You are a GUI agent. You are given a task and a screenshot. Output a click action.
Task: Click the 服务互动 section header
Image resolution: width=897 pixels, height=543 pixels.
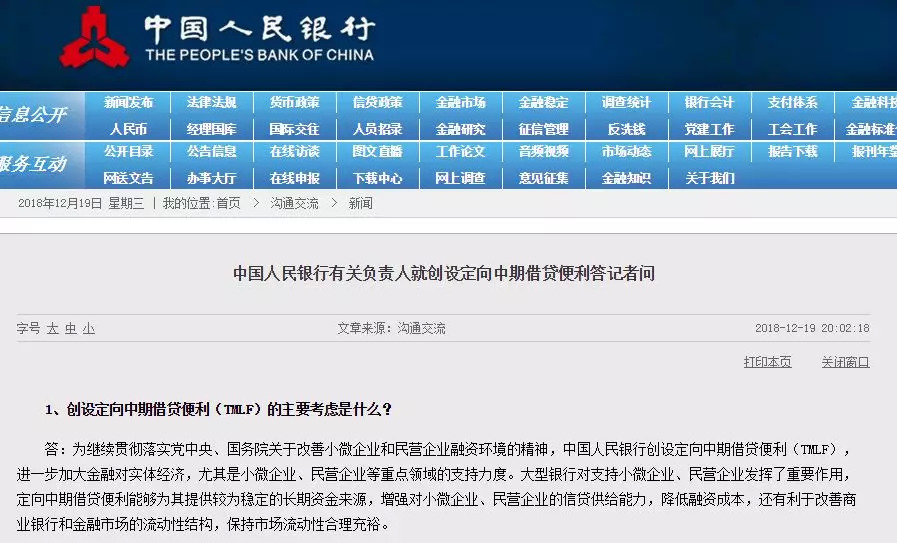[33, 164]
